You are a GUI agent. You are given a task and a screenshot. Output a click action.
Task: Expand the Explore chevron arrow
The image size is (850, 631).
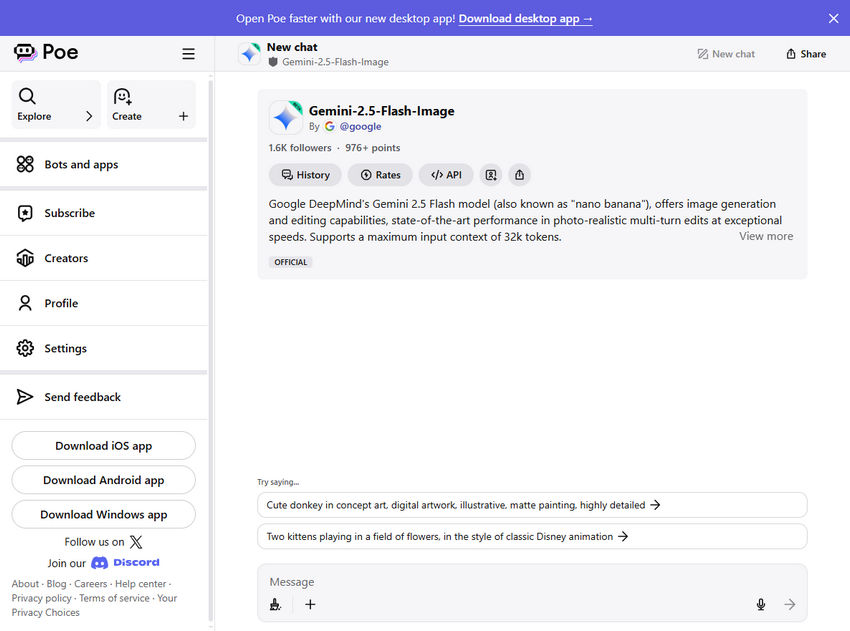point(89,117)
